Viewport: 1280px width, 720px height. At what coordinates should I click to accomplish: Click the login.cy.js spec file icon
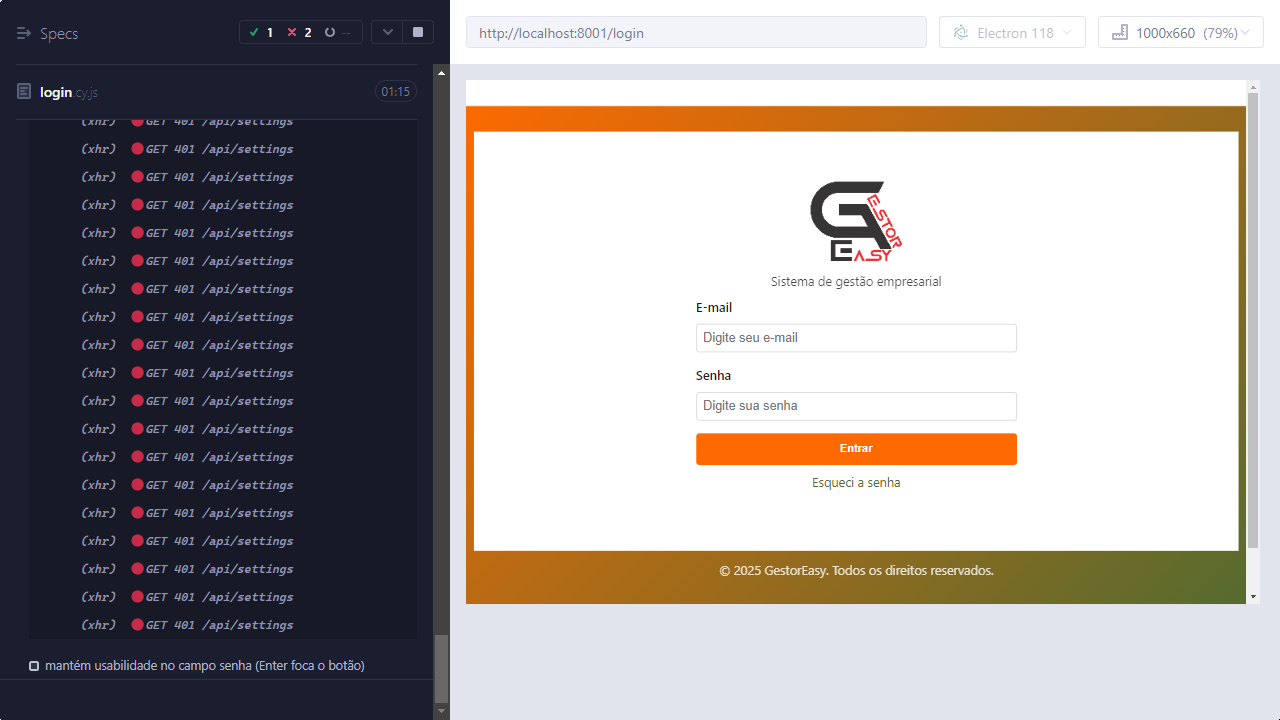pyautogui.click(x=24, y=92)
